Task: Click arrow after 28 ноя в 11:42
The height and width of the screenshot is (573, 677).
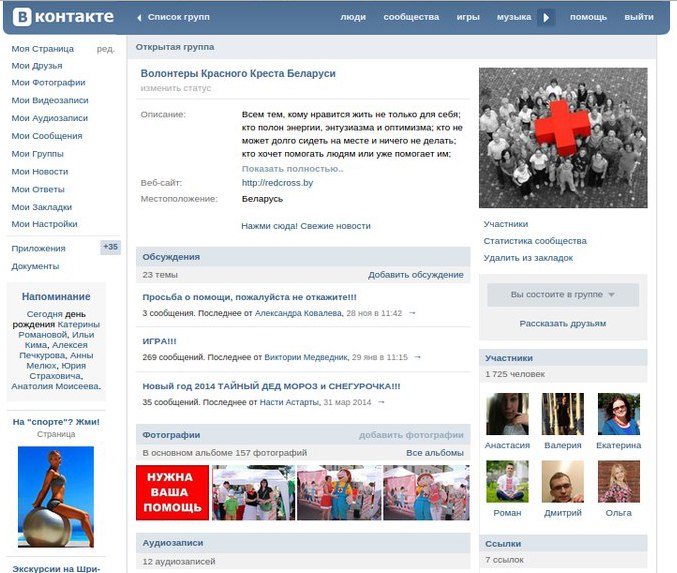Action: pos(412,313)
